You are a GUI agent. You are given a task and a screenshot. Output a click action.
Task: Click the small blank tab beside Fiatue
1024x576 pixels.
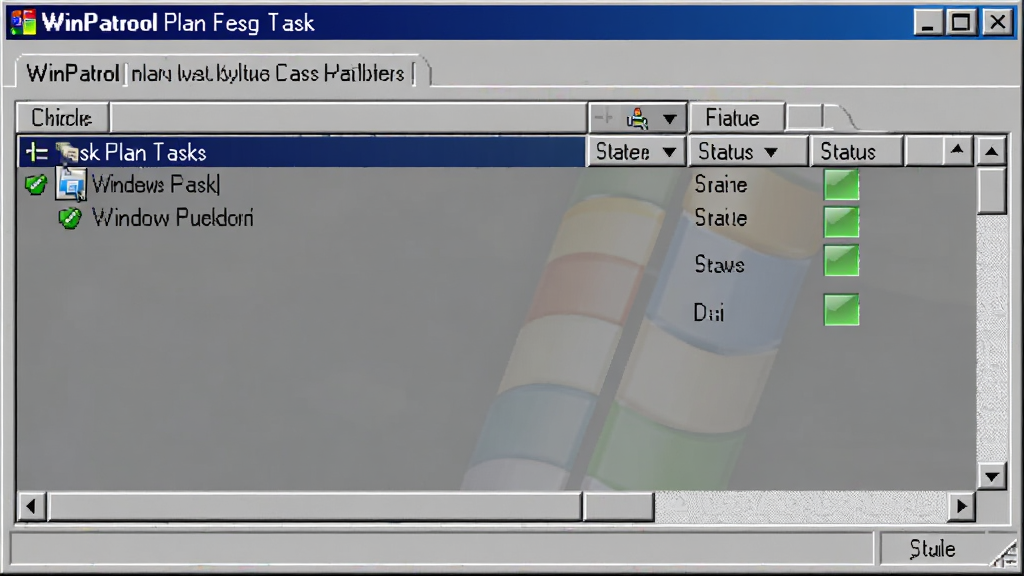(x=805, y=118)
